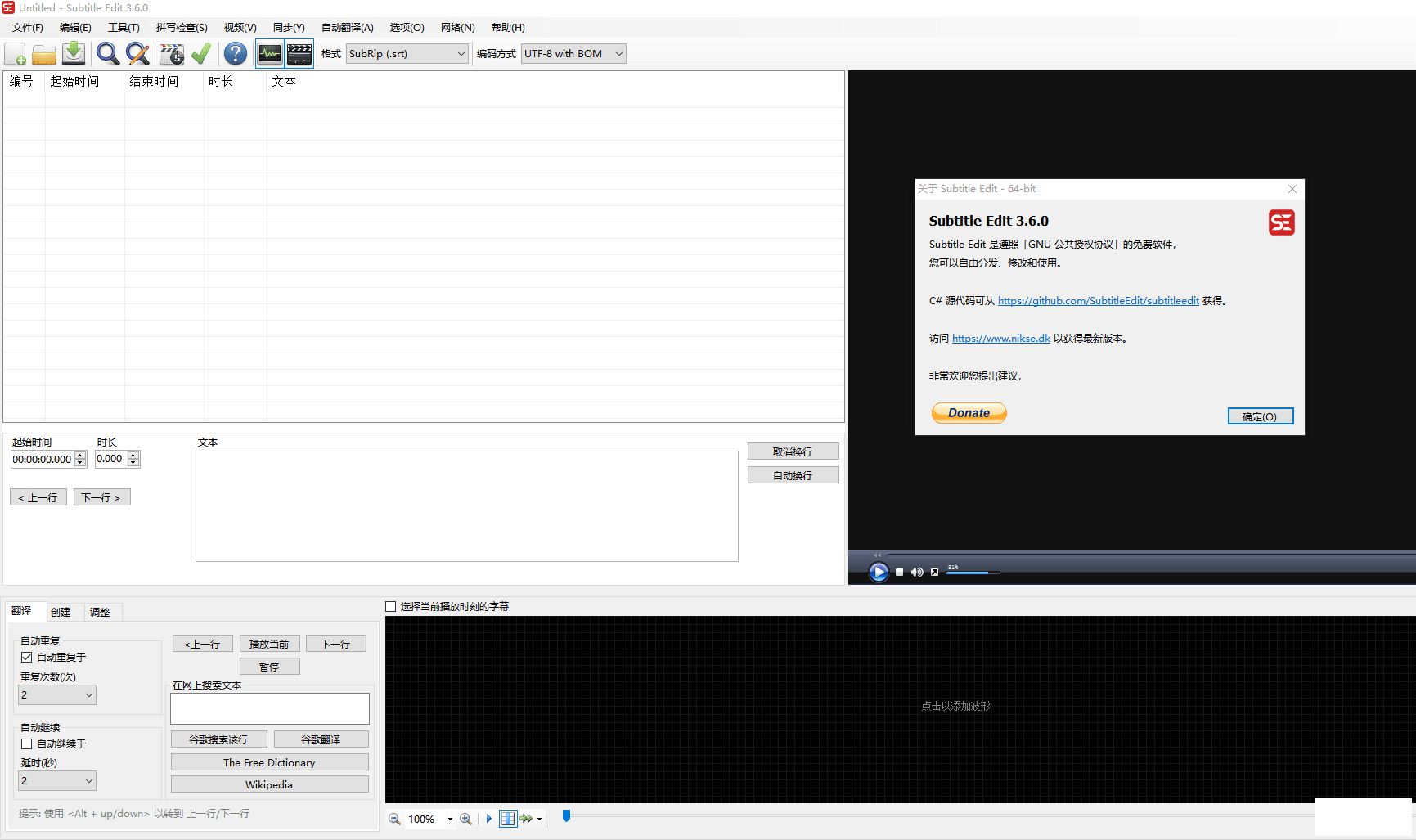Screen dimensions: 1416x840
Task: Click the app icon in the title bar
Action: [8, 7]
